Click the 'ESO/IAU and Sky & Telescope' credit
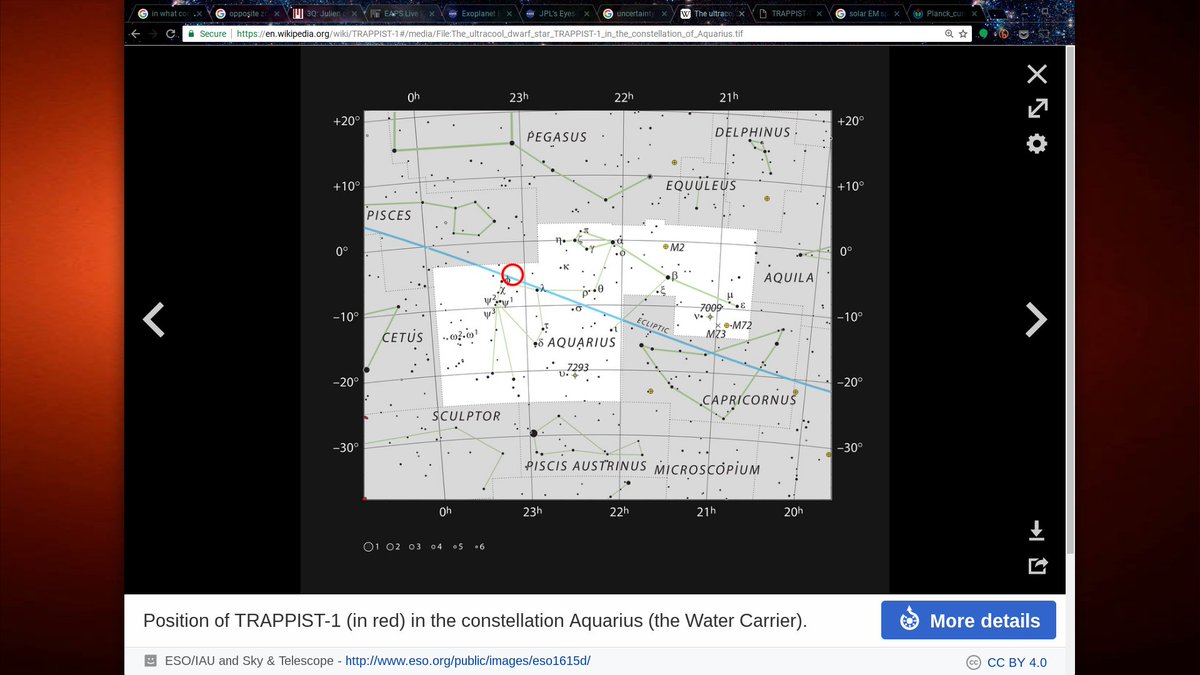This screenshot has height=675, width=1200. click(x=250, y=661)
